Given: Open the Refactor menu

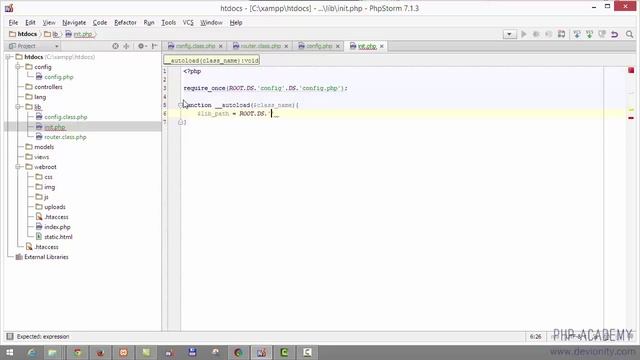Looking at the screenshot, I should 125,22.
